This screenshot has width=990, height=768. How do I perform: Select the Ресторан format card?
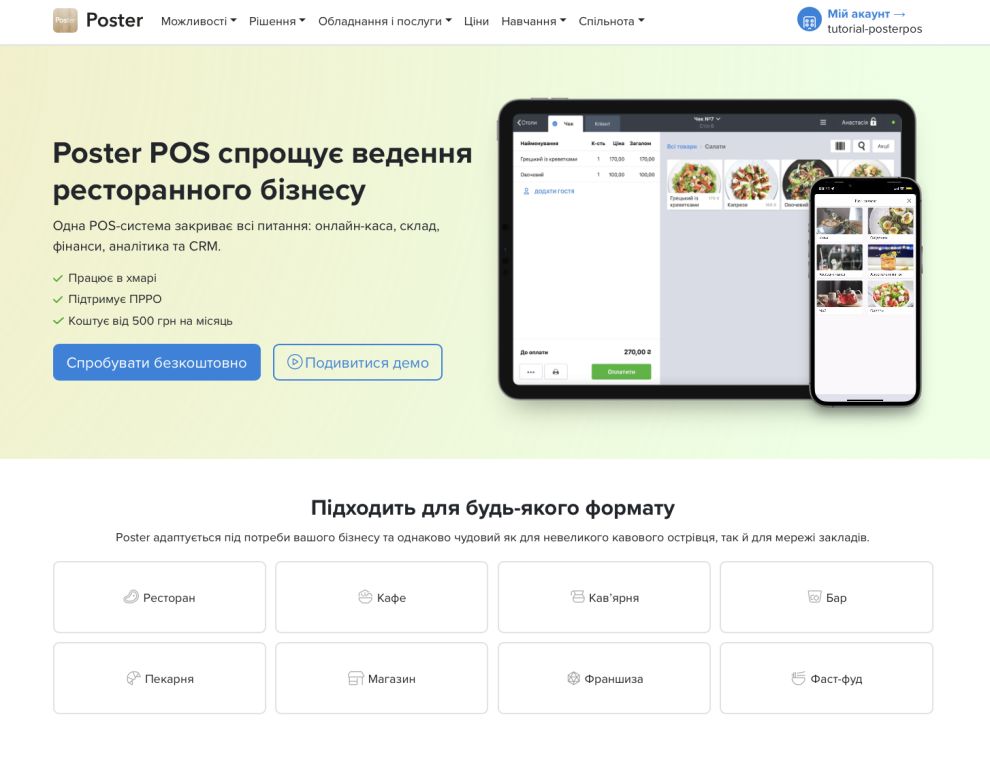pos(160,597)
